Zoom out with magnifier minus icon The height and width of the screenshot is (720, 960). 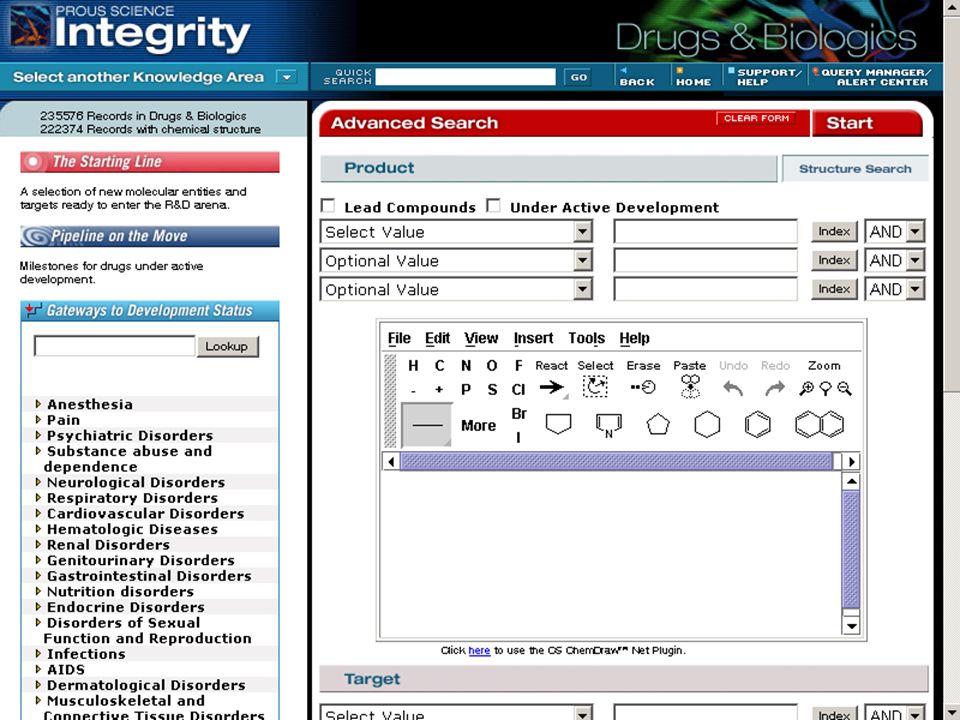[845, 389]
